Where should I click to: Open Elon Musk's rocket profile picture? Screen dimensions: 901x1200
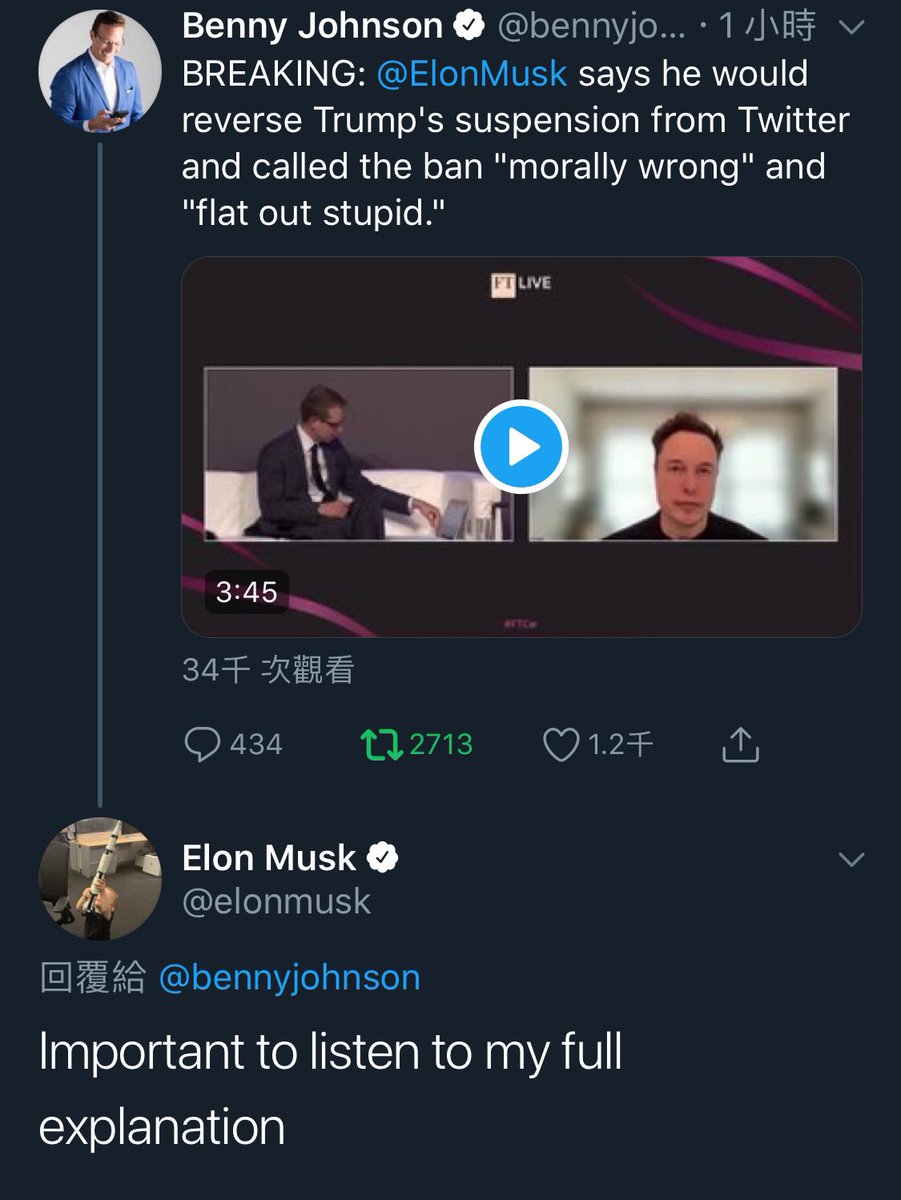tap(99, 879)
